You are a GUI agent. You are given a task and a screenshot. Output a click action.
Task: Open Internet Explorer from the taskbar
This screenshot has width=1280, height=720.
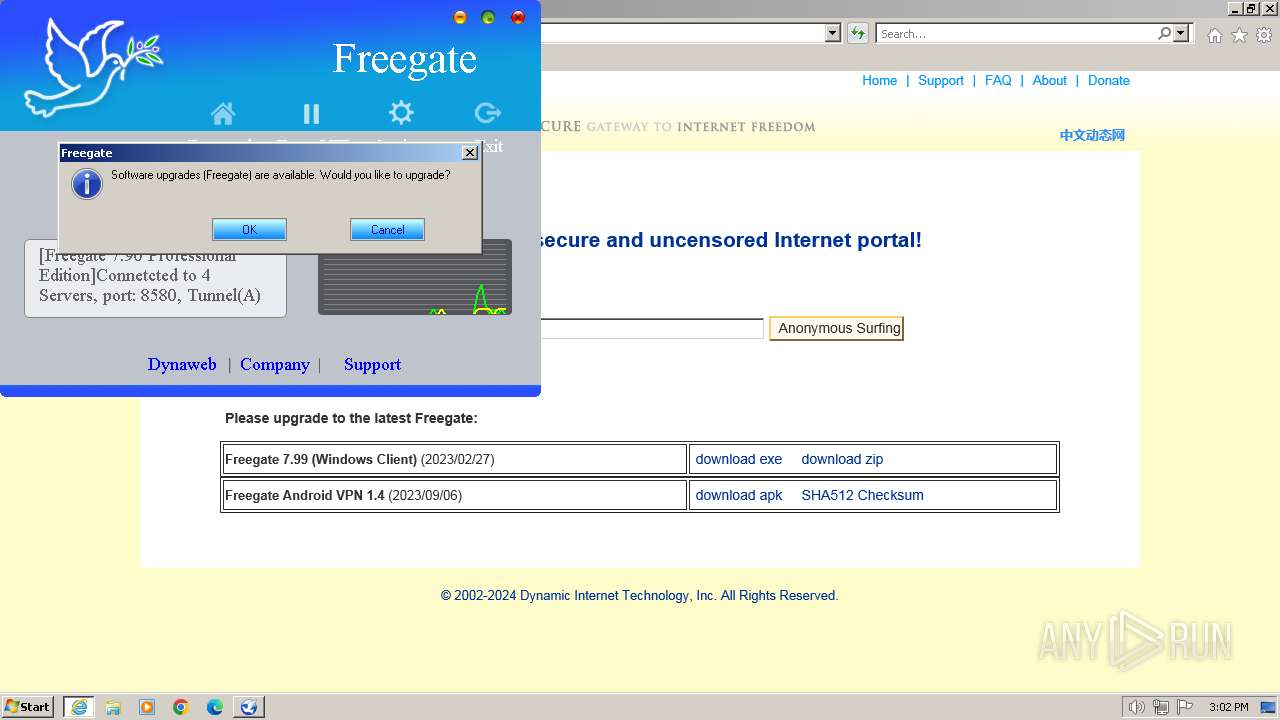[x=79, y=707]
